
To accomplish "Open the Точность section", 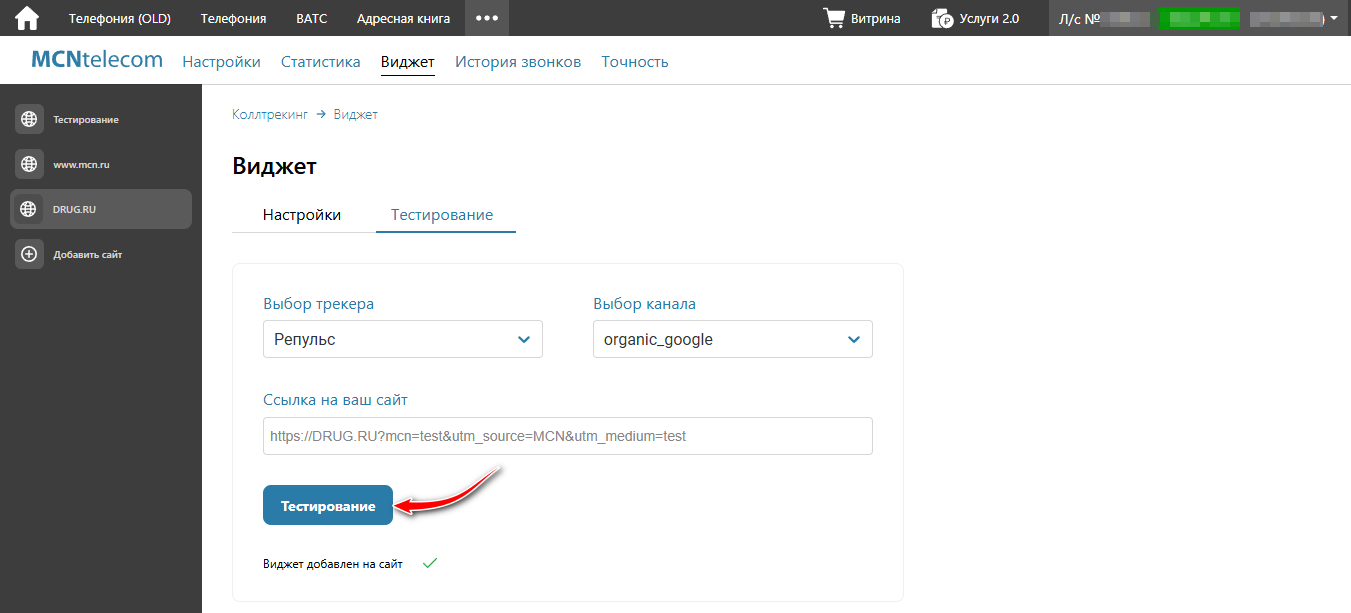I will pyautogui.click(x=635, y=62).
